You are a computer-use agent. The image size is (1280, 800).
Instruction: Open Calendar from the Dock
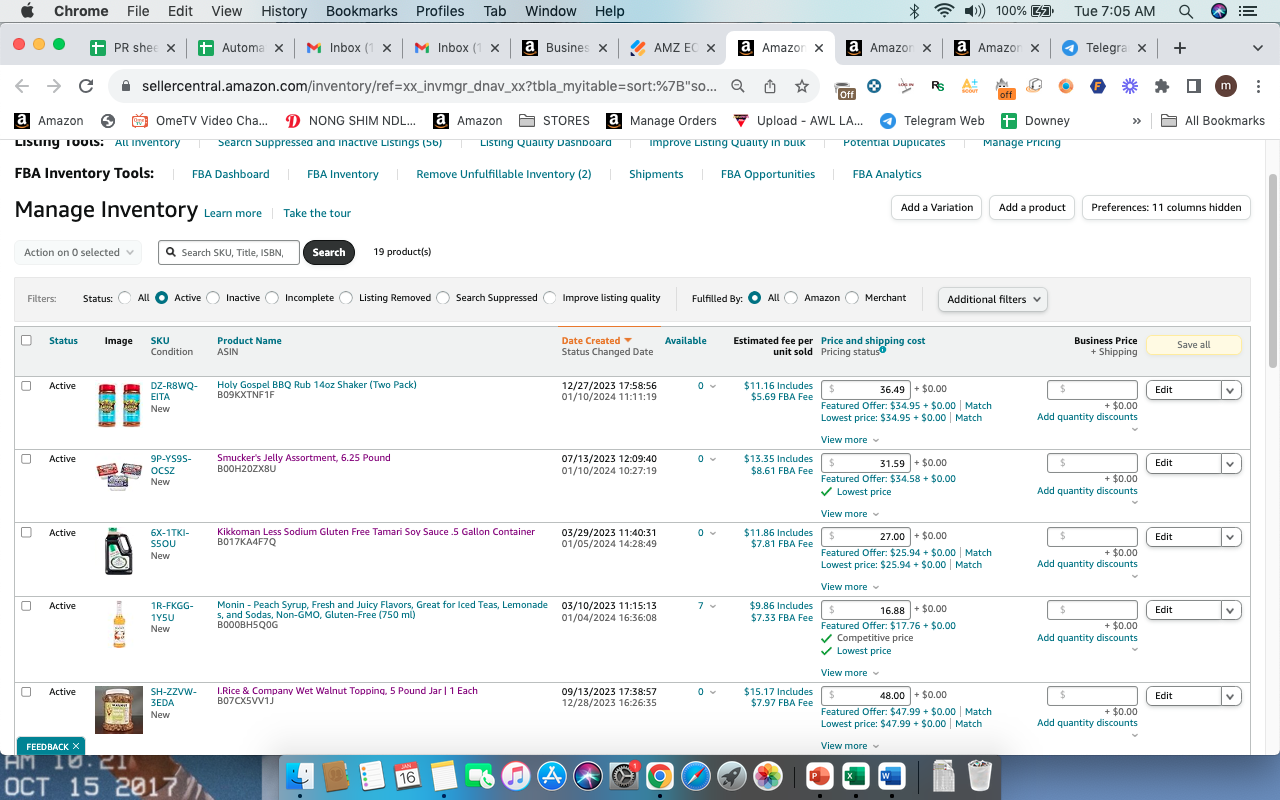point(407,775)
